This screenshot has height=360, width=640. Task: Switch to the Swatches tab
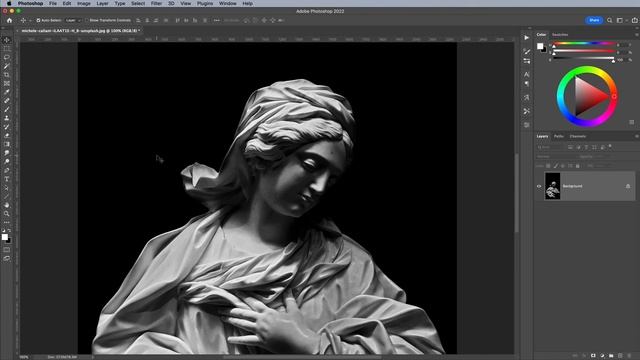pyautogui.click(x=560, y=35)
